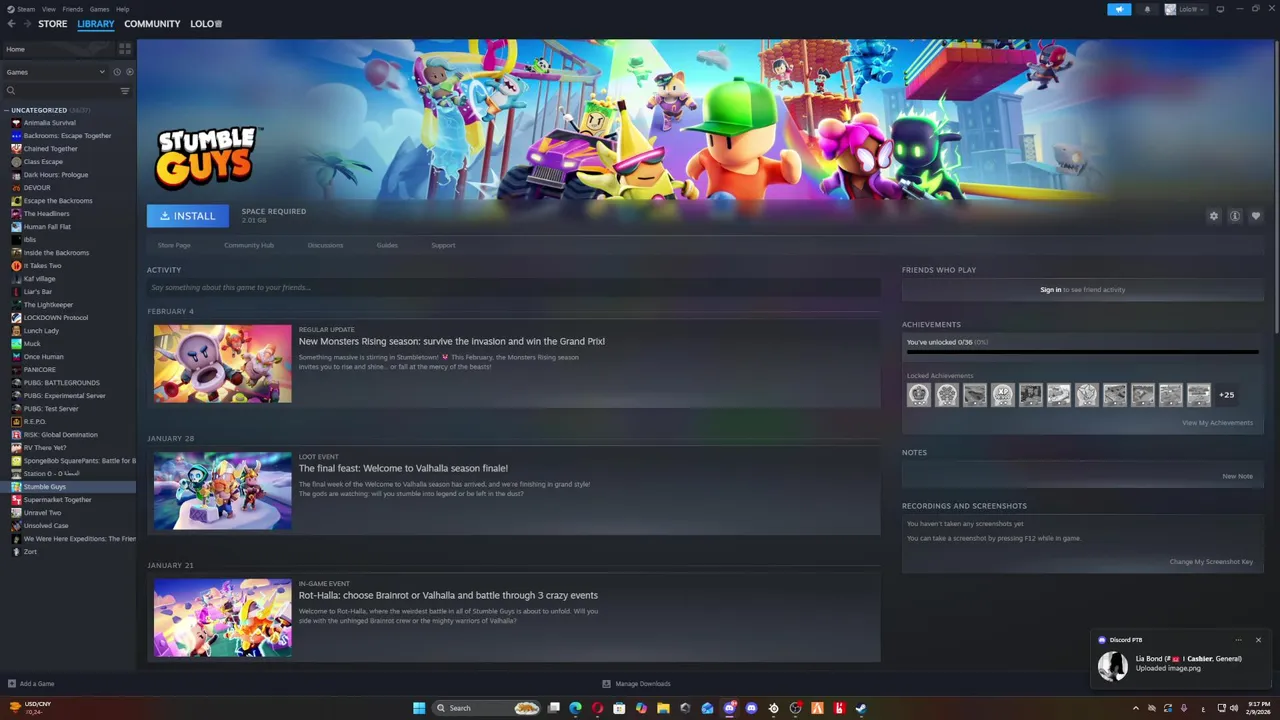
Task: Go forward with the right arrow
Action: (27, 24)
